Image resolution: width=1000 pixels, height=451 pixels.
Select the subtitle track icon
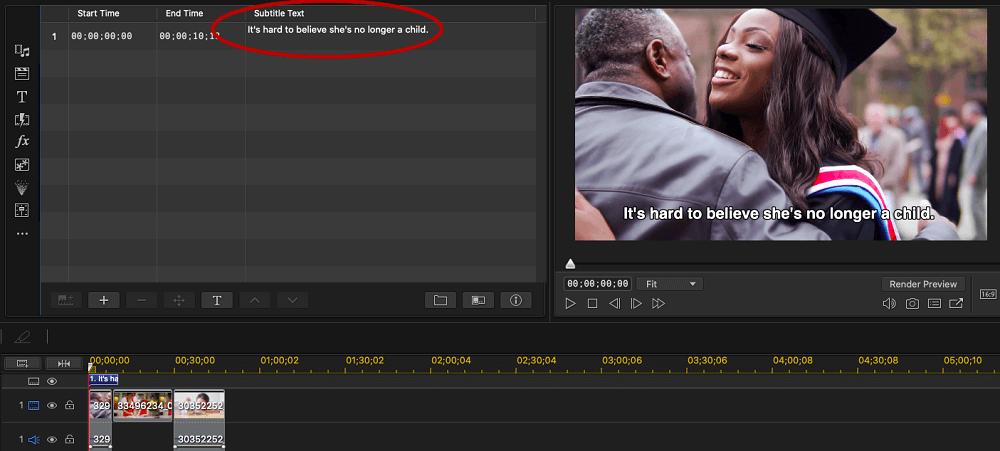(34, 381)
